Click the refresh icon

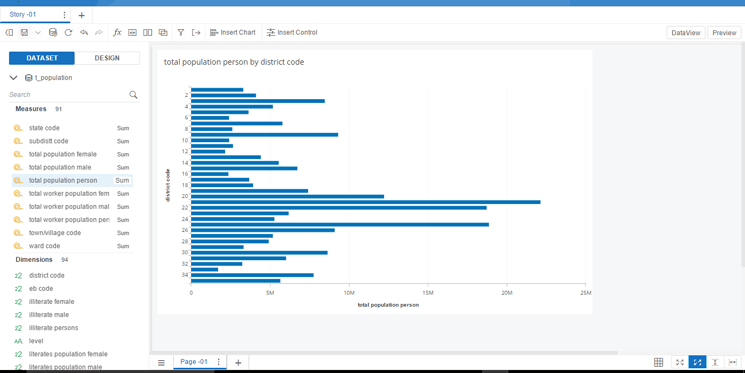coord(68,32)
